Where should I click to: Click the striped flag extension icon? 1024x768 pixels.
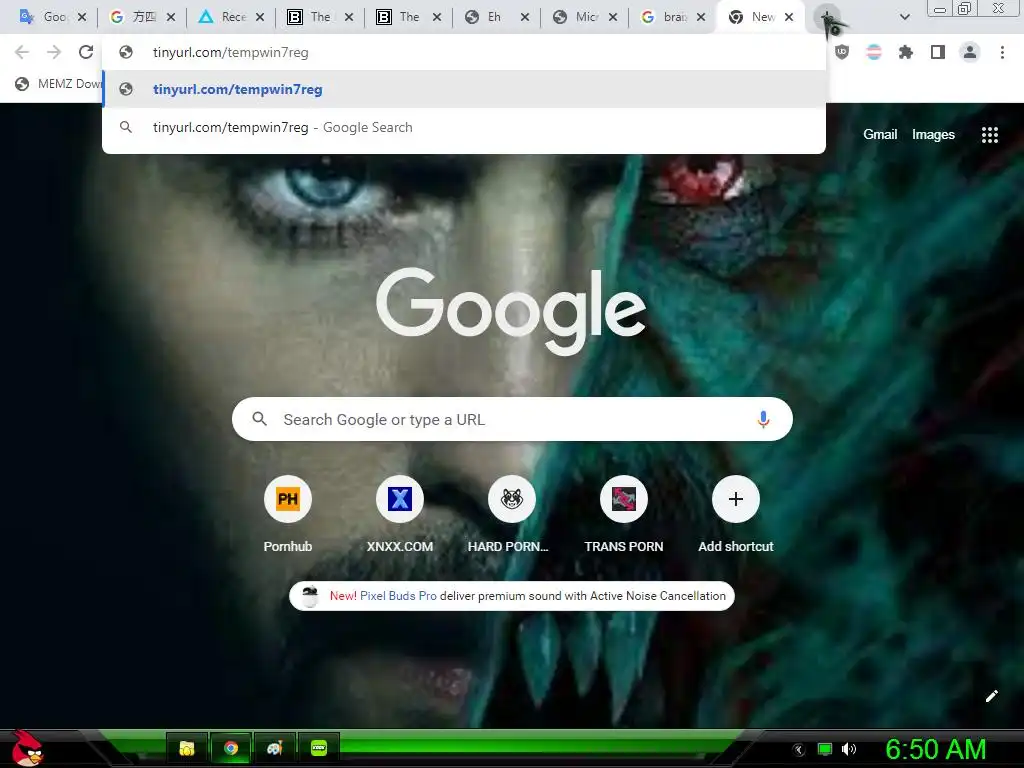(874, 52)
